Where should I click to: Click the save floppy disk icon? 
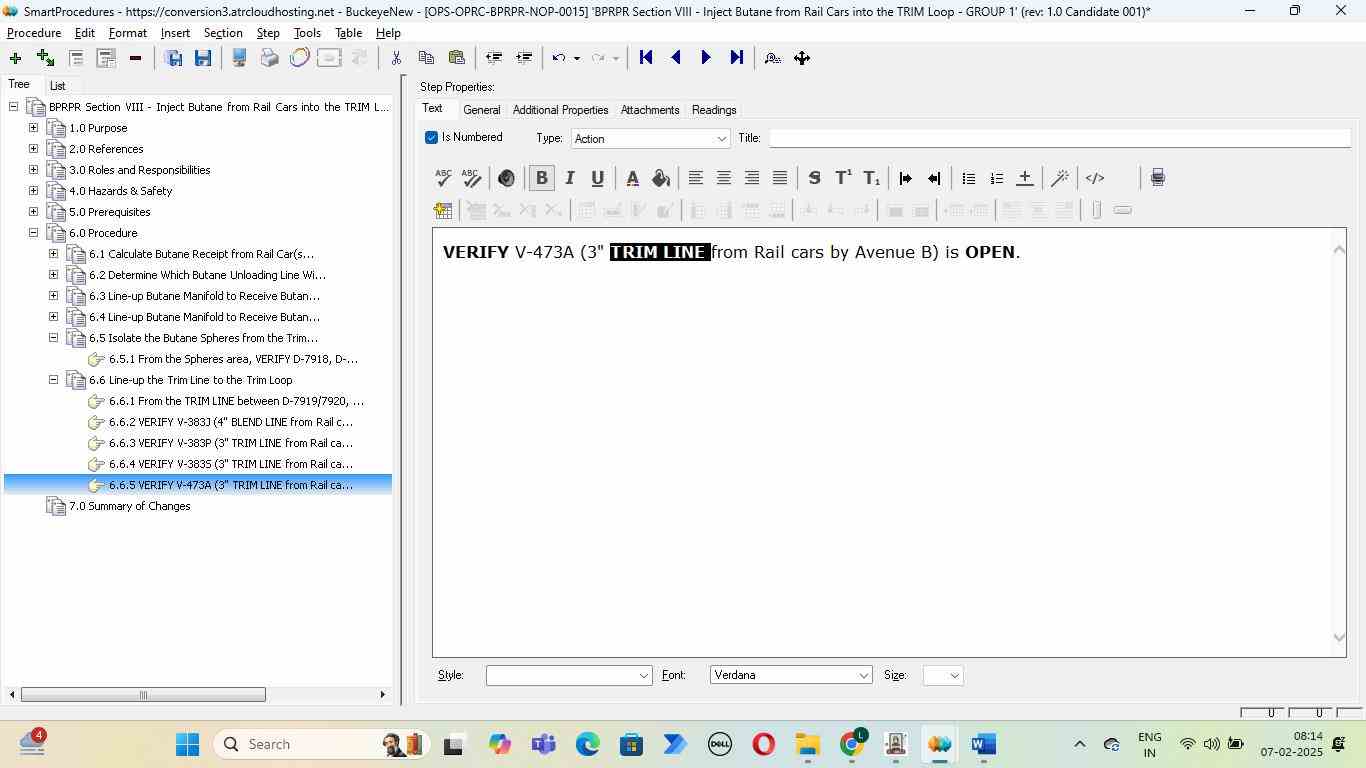coord(203,58)
